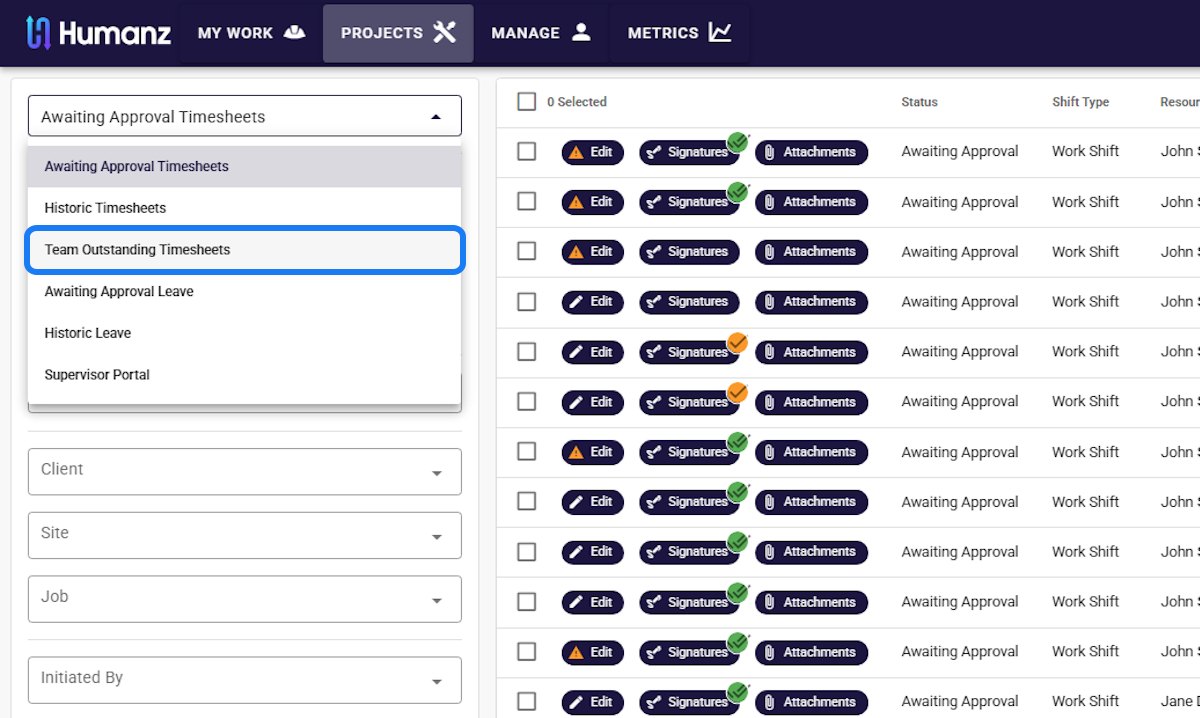Open Attachments in the ninth timesheet row

[811, 552]
